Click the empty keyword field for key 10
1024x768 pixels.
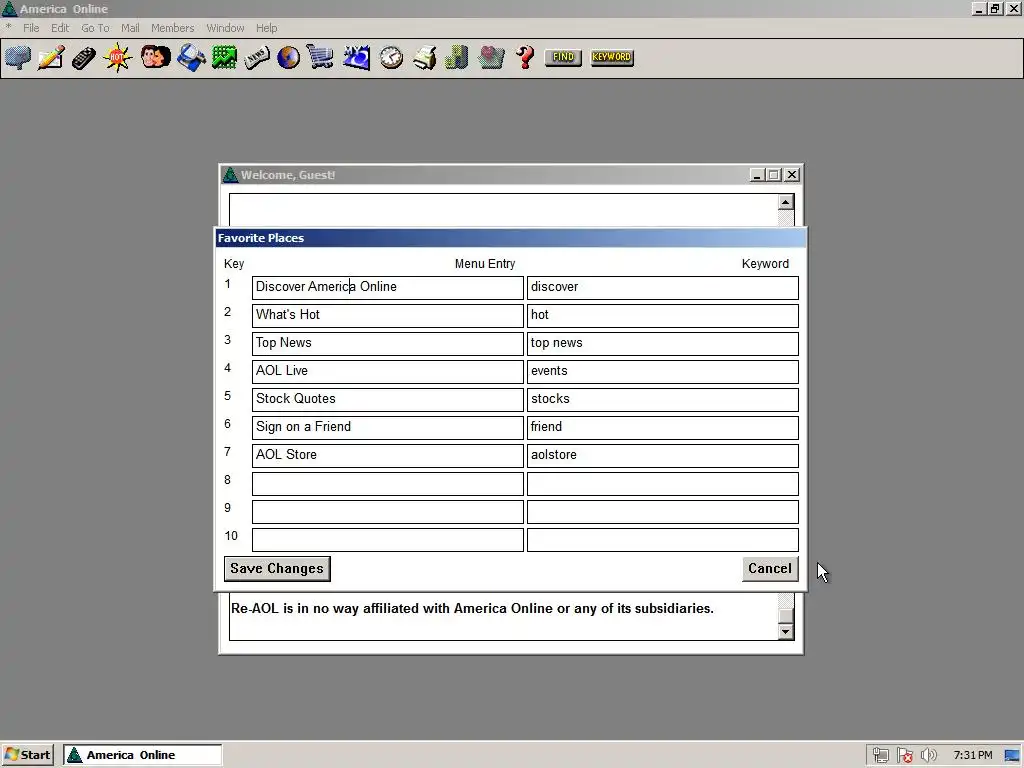(663, 540)
